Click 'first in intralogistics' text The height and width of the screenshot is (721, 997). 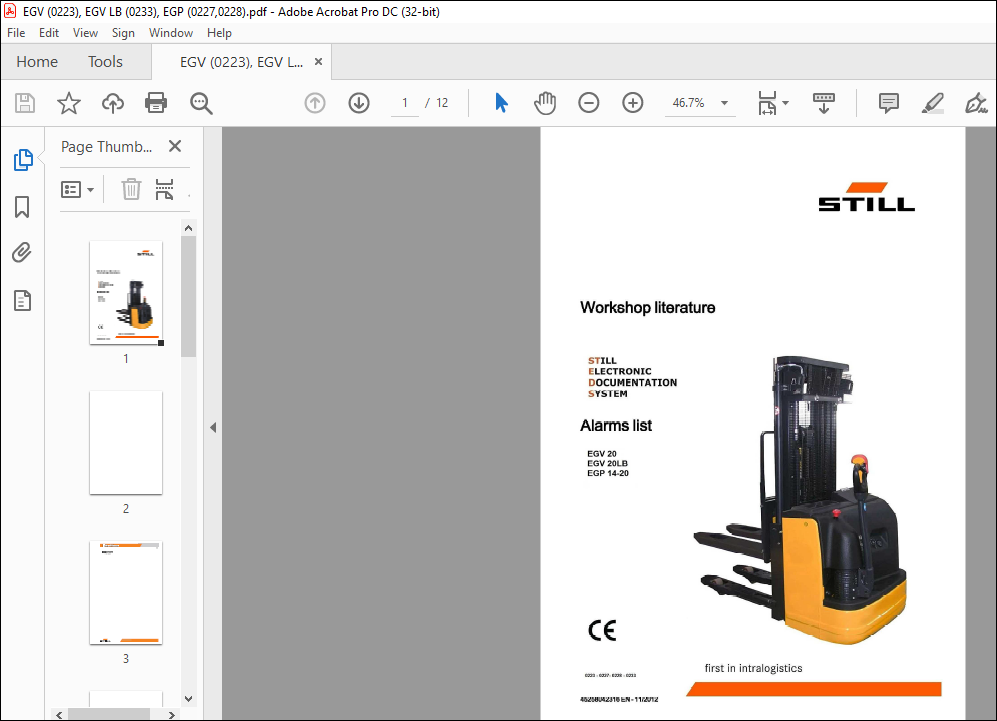click(x=753, y=668)
